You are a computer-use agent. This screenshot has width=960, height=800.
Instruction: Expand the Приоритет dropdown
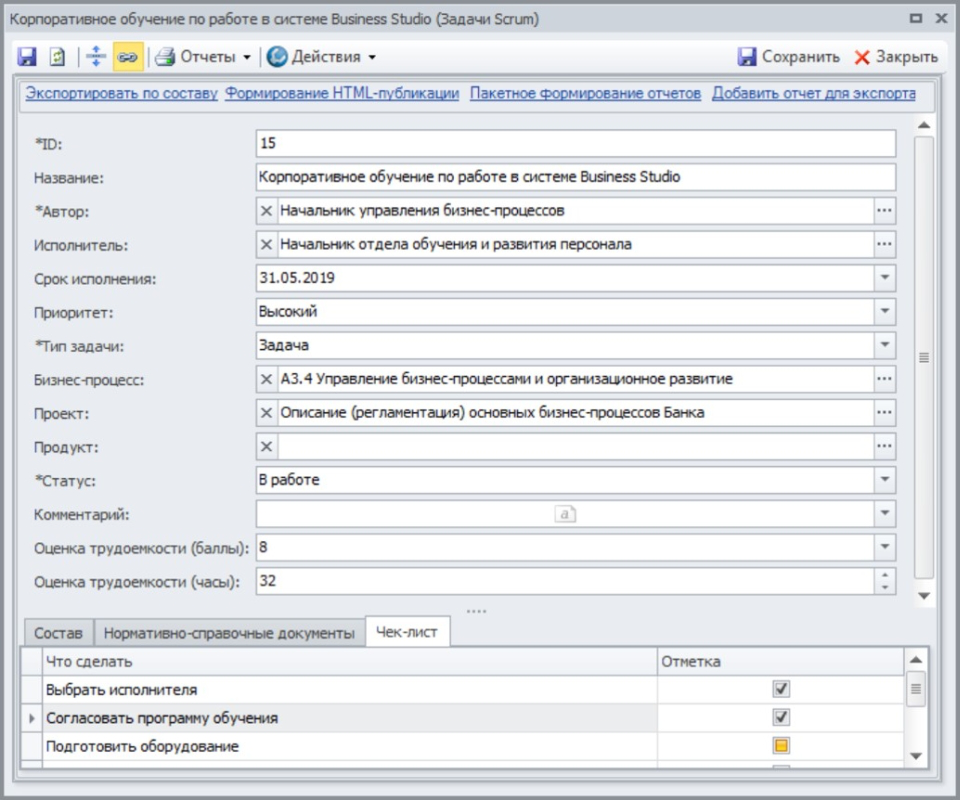[884, 312]
